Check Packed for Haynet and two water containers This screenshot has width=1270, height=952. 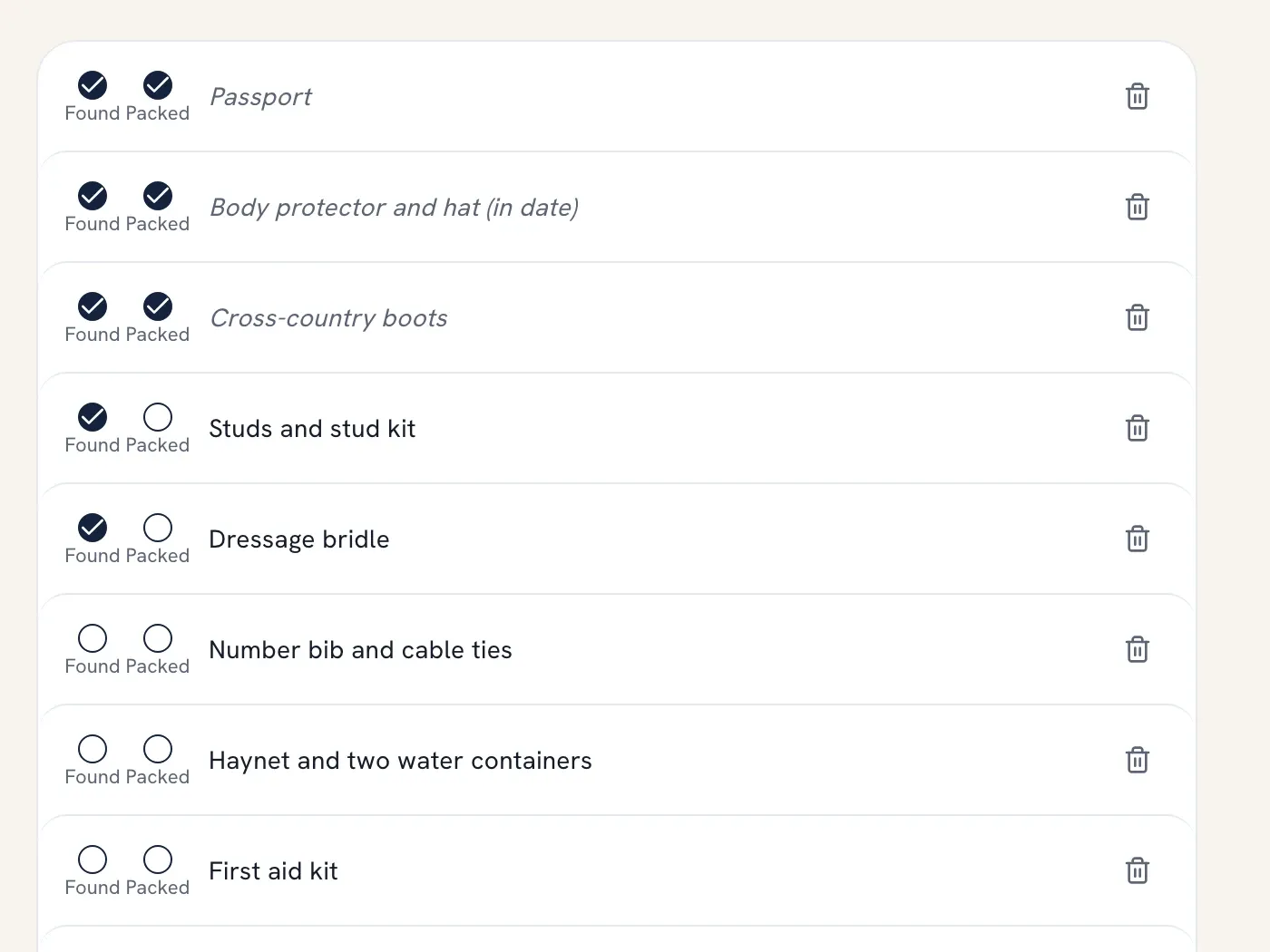(158, 749)
